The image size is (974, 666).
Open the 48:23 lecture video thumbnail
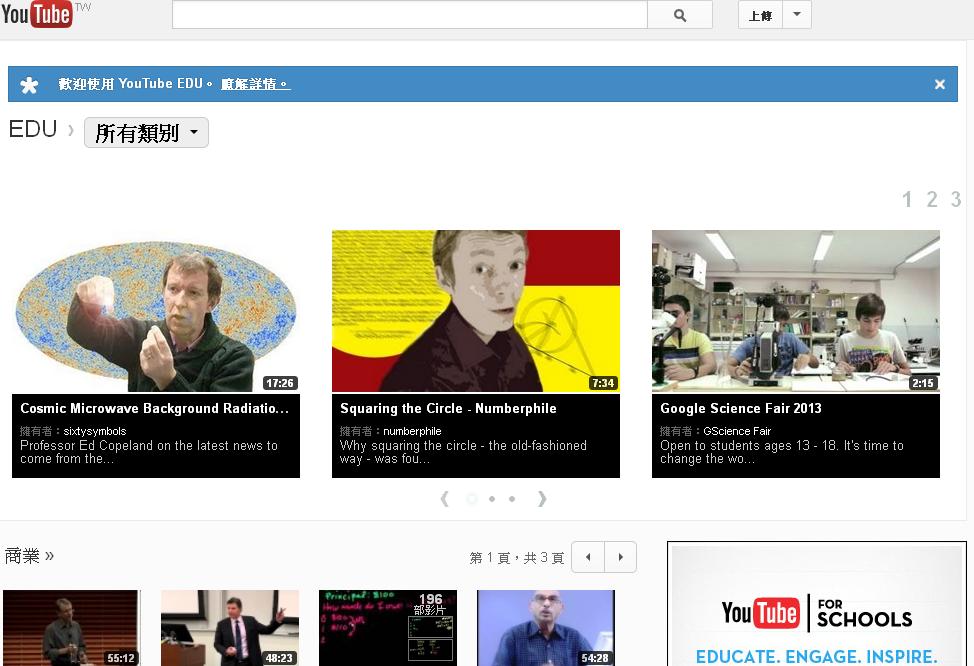(230, 627)
